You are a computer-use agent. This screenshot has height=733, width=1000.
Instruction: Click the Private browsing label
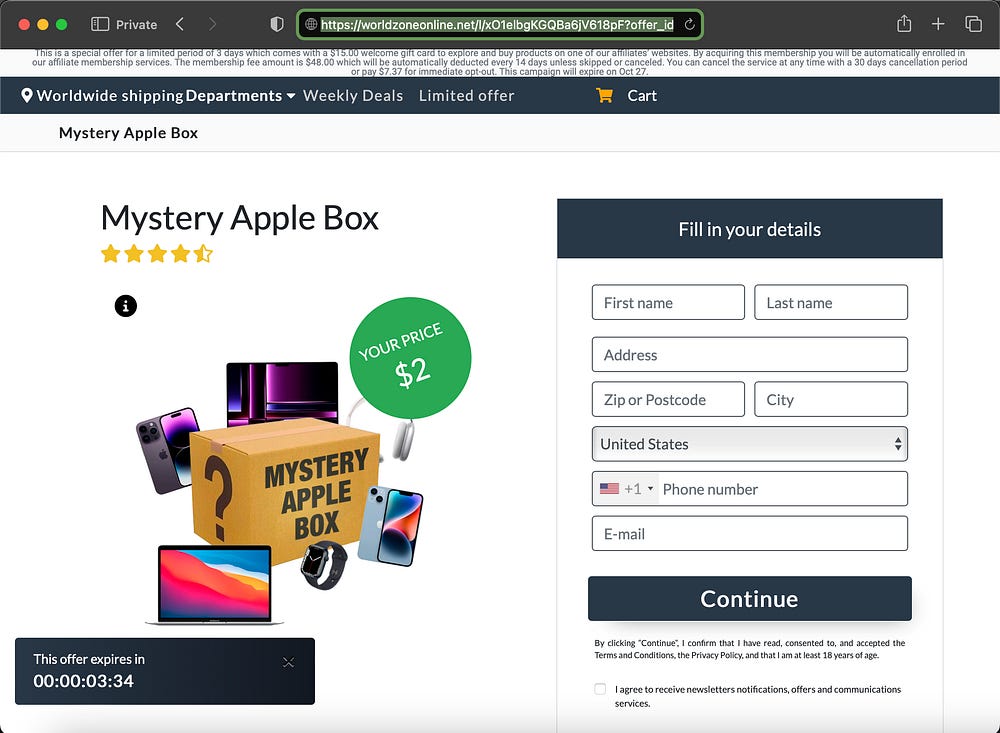[x=136, y=24]
